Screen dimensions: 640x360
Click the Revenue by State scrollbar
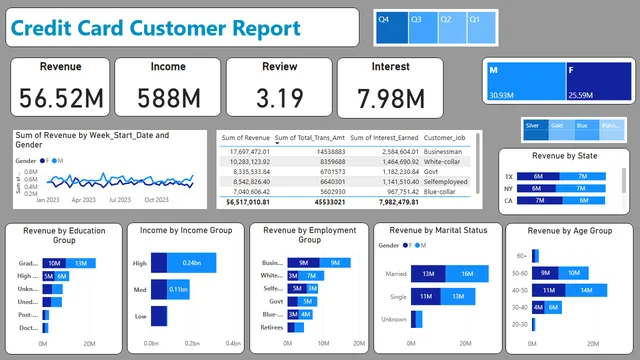pos(624,180)
